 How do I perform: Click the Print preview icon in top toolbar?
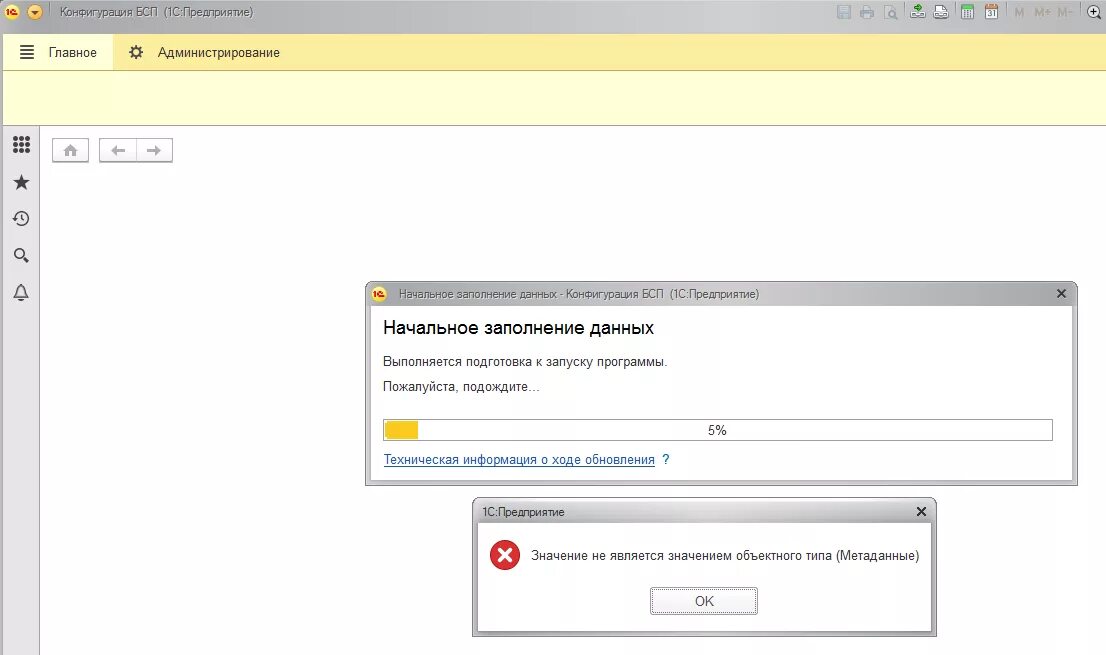click(x=891, y=12)
